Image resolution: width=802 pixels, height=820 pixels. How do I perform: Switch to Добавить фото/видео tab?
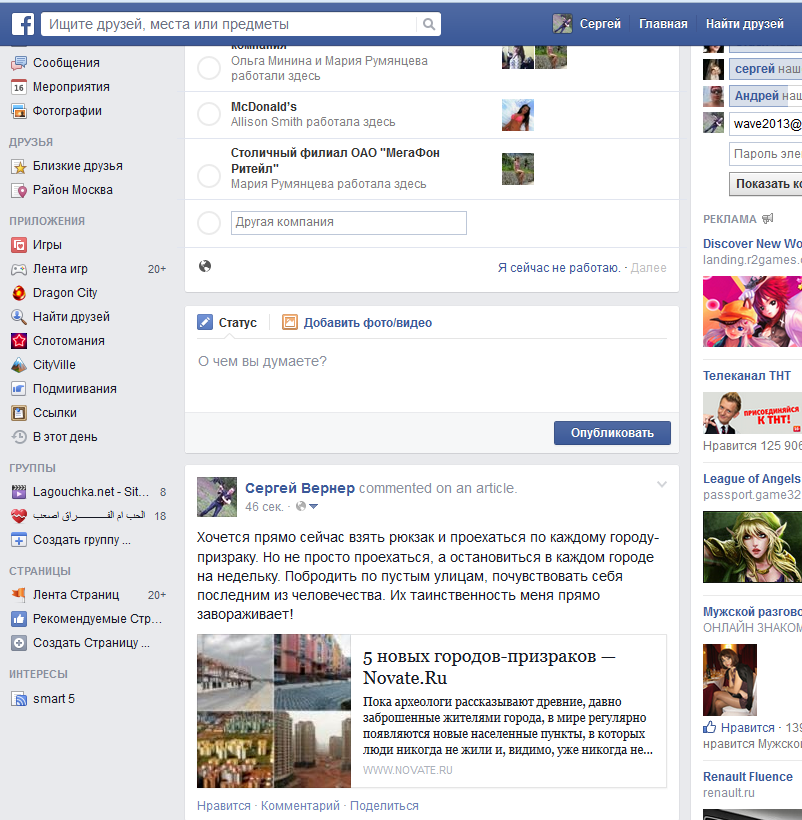pyautogui.click(x=357, y=323)
